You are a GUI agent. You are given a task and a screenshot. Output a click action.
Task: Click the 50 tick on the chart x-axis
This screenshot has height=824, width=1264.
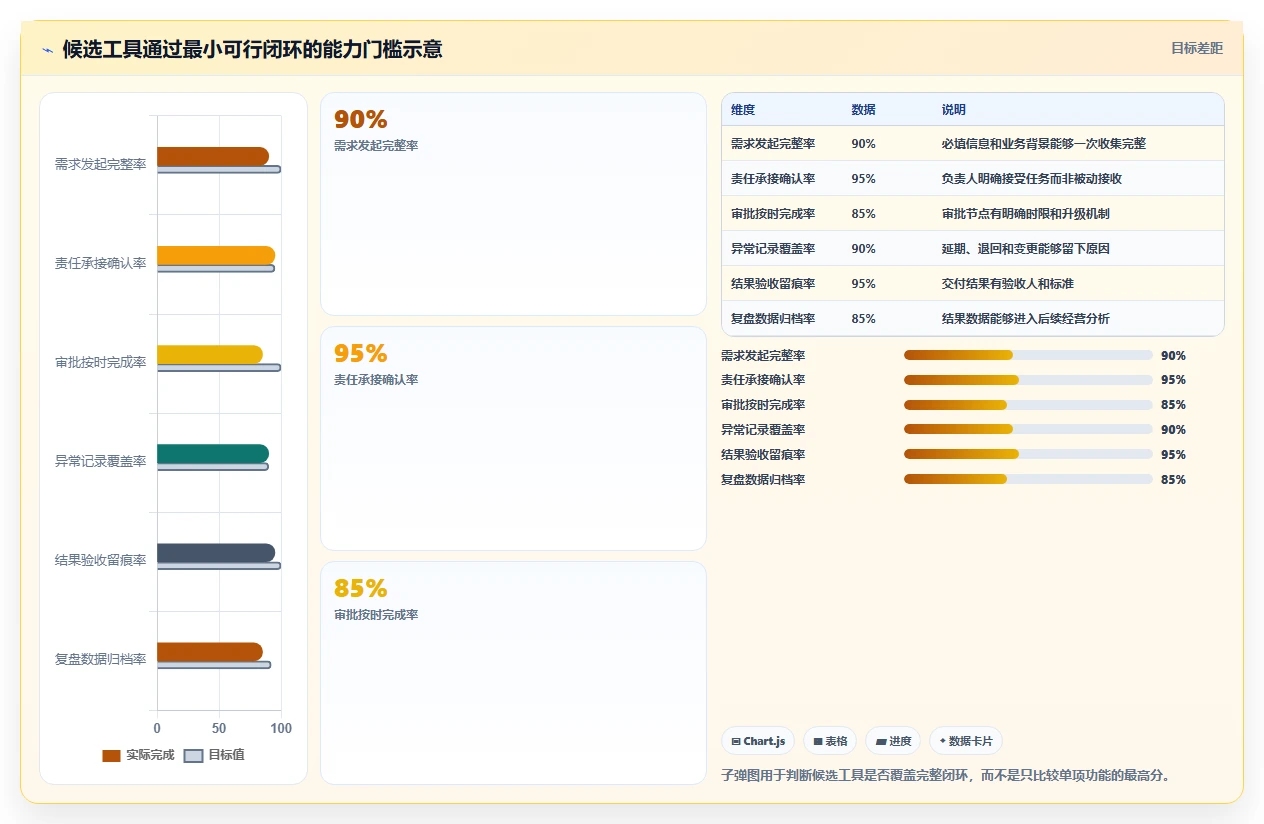(x=219, y=728)
